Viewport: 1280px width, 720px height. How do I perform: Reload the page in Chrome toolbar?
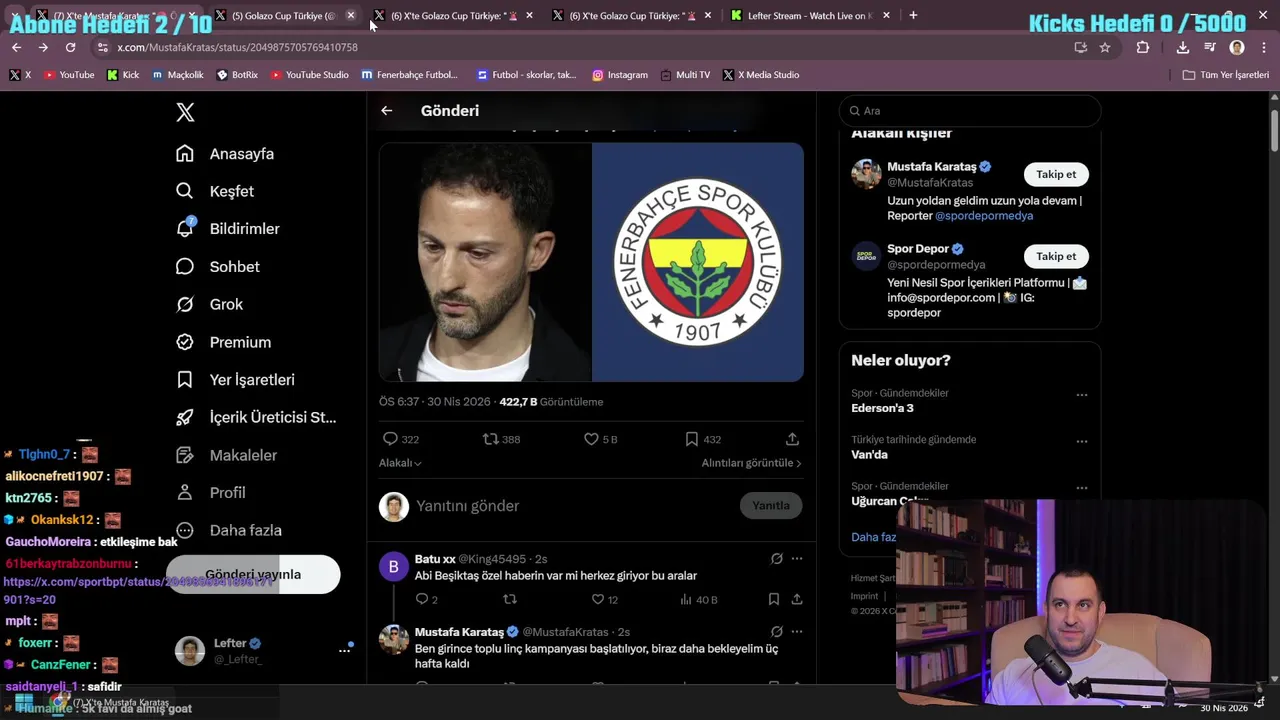(70, 47)
